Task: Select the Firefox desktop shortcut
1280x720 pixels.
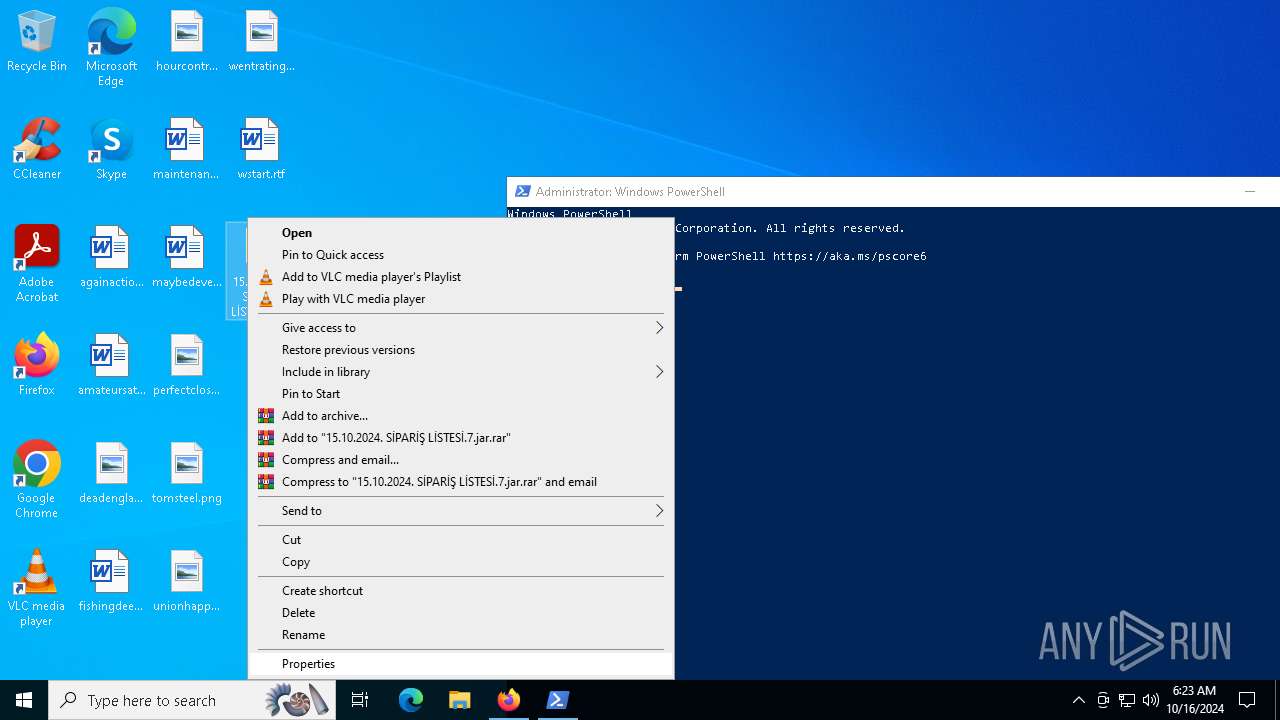Action: [x=37, y=365]
